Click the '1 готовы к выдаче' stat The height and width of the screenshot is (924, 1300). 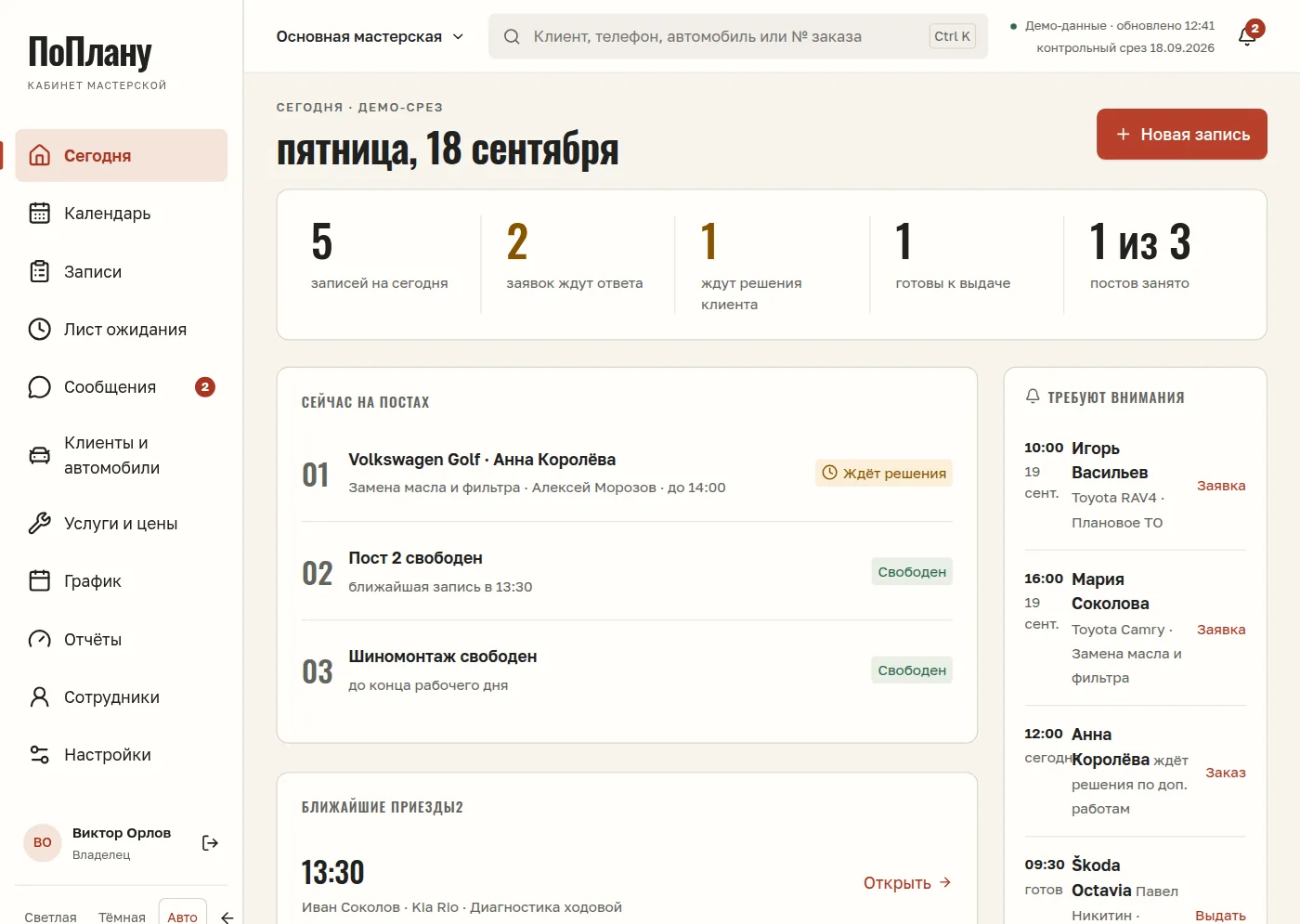tap(953, 256)
